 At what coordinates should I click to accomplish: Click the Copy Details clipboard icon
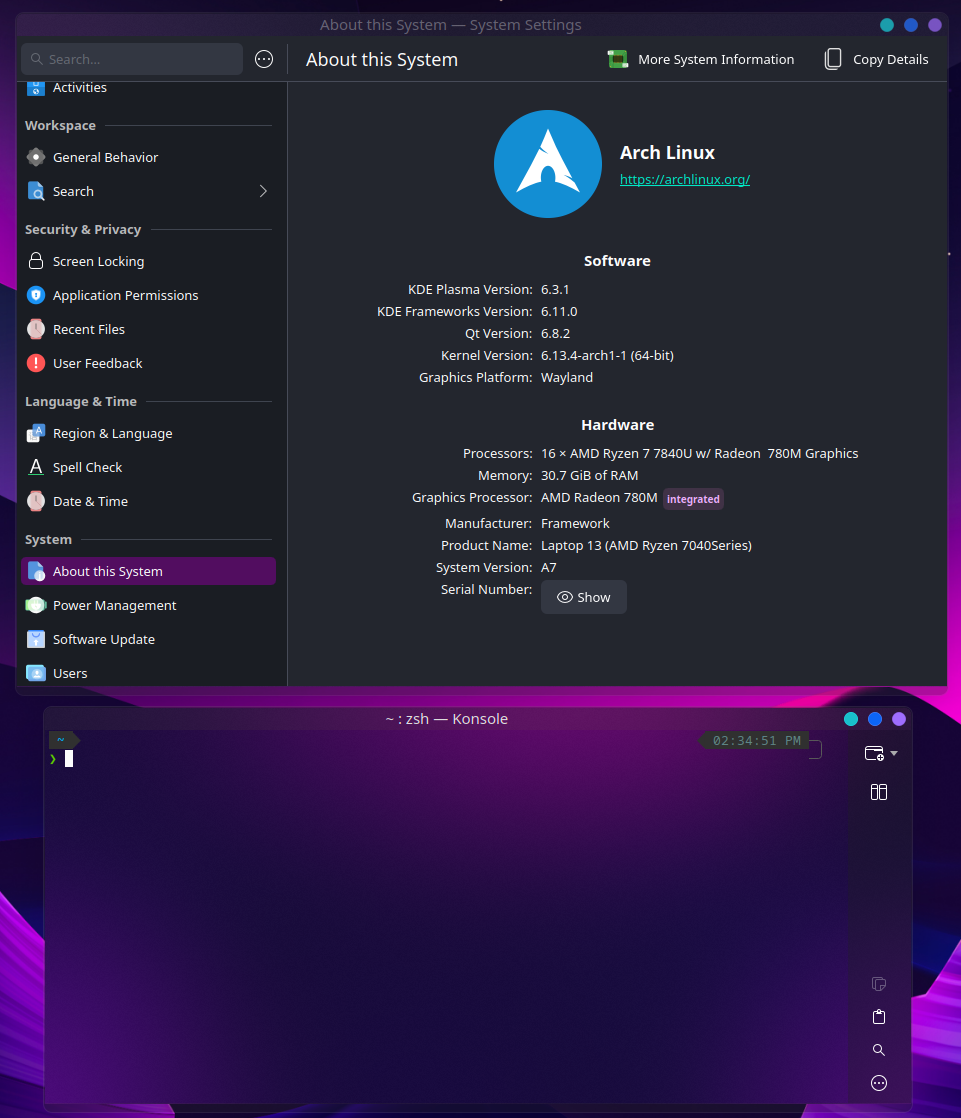tap(833, 59)
